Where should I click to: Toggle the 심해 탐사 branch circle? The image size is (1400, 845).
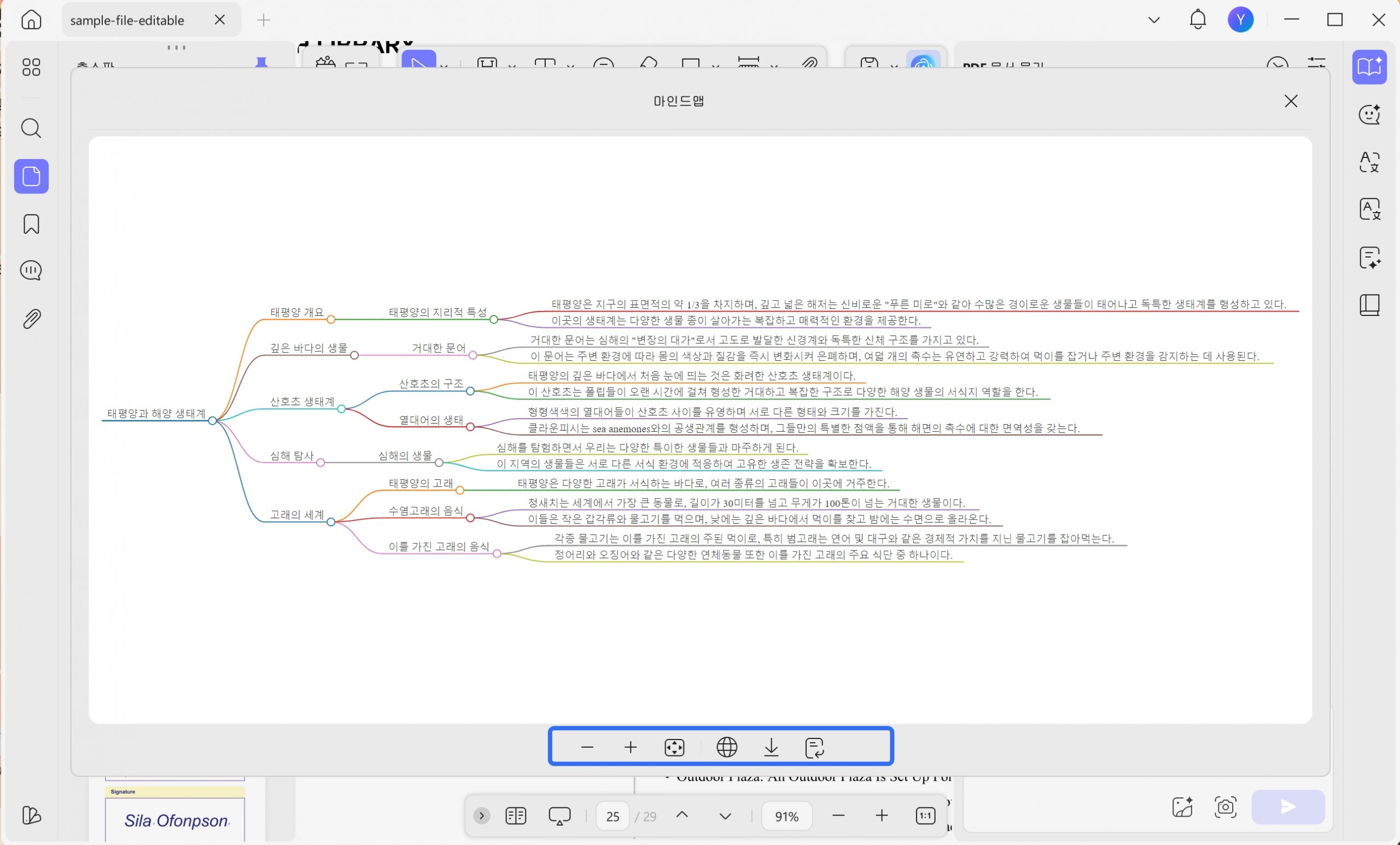coord(320,463)
